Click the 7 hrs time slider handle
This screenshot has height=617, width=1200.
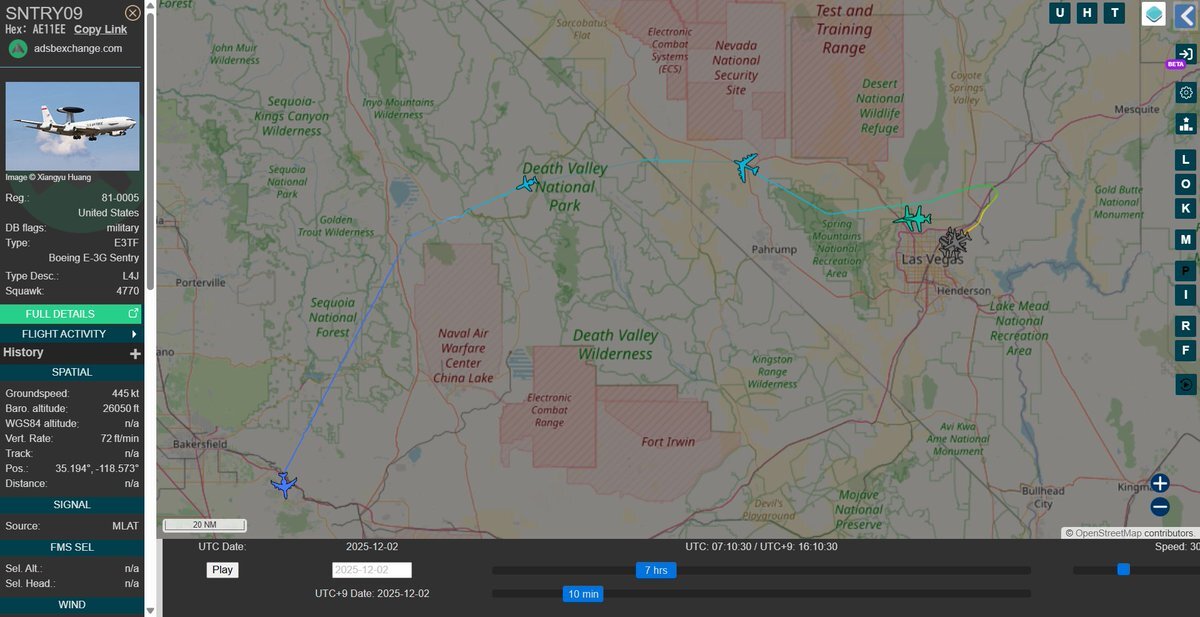[656, 570]
